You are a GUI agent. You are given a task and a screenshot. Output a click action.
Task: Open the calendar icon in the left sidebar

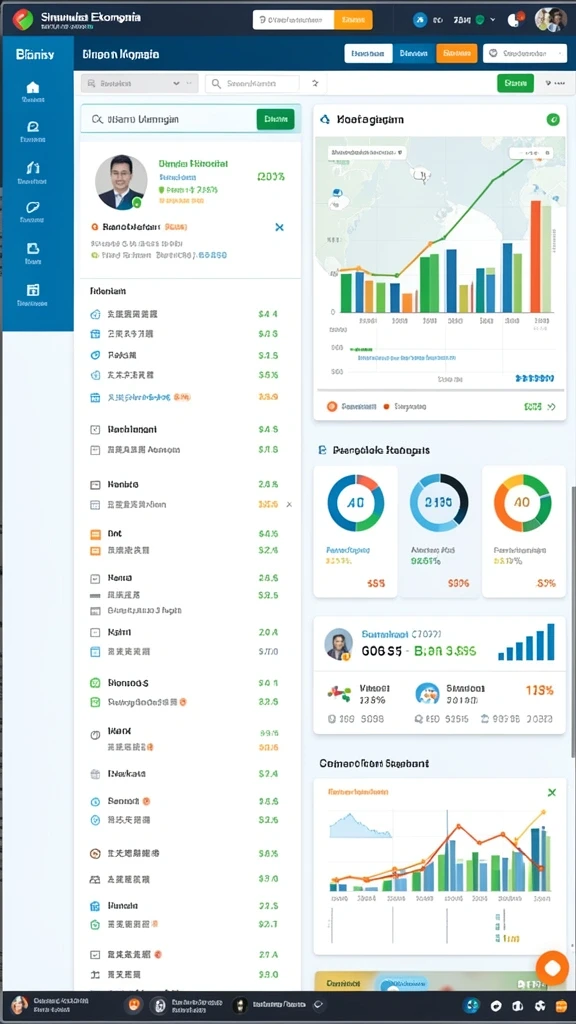(33, 290)
